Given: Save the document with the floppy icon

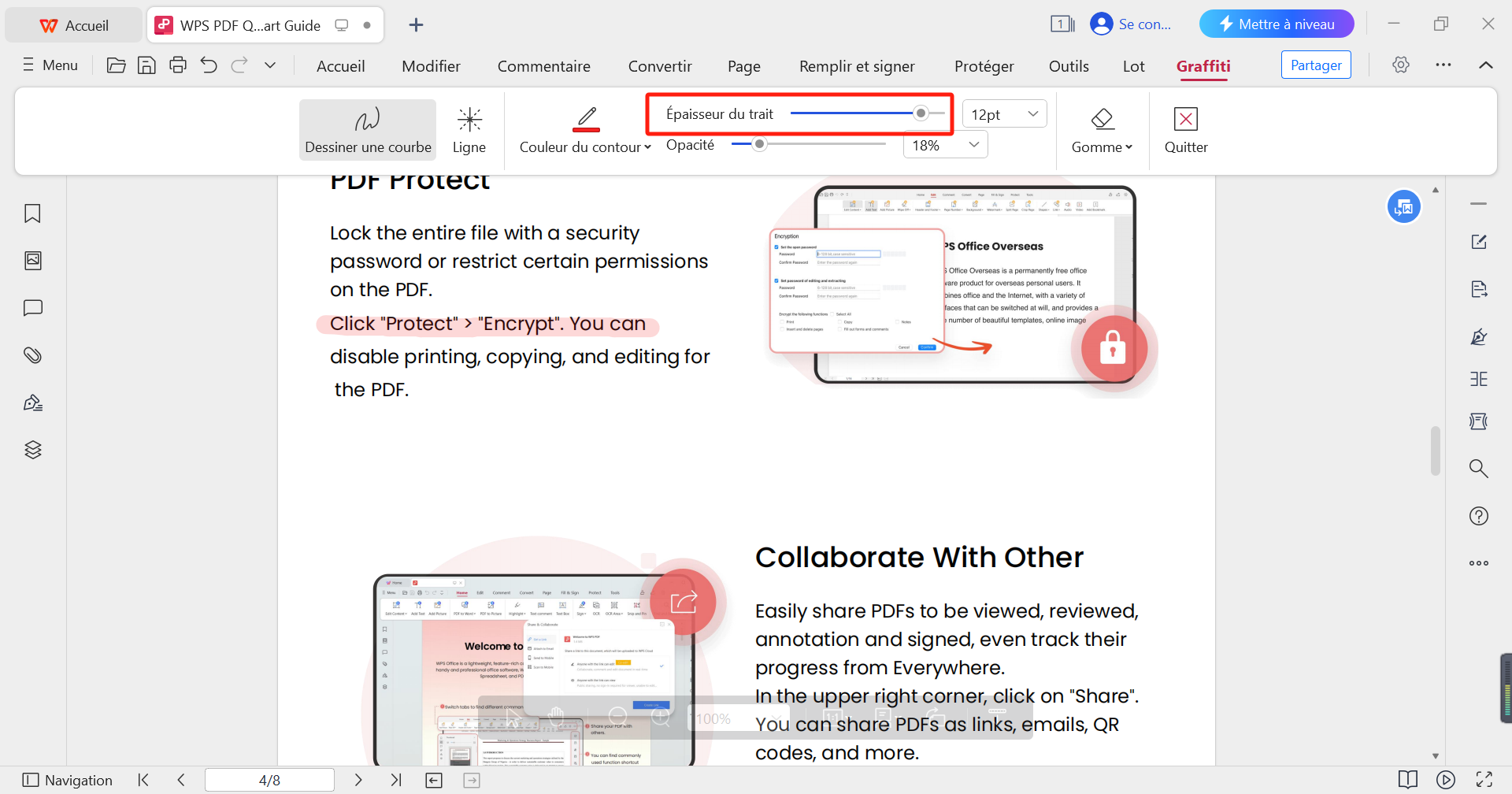Looking at the screenshot, I should click(x=146, y=65).
